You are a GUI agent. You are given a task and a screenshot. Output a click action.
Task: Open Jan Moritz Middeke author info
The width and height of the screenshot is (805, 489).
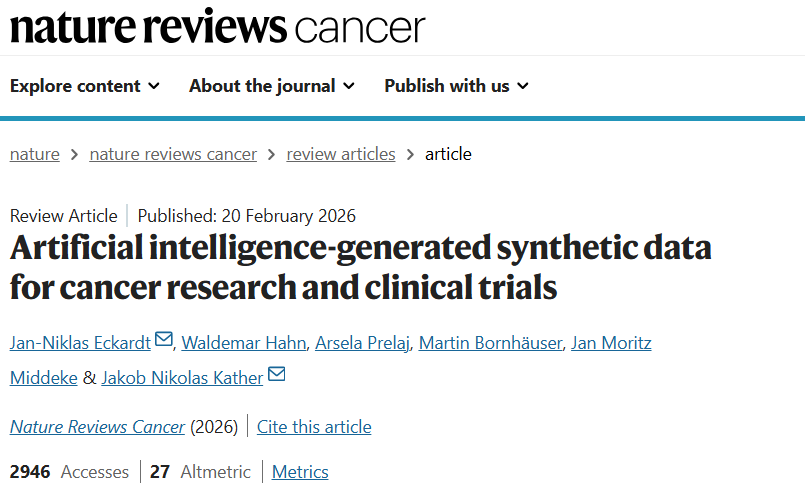(612, 343)
